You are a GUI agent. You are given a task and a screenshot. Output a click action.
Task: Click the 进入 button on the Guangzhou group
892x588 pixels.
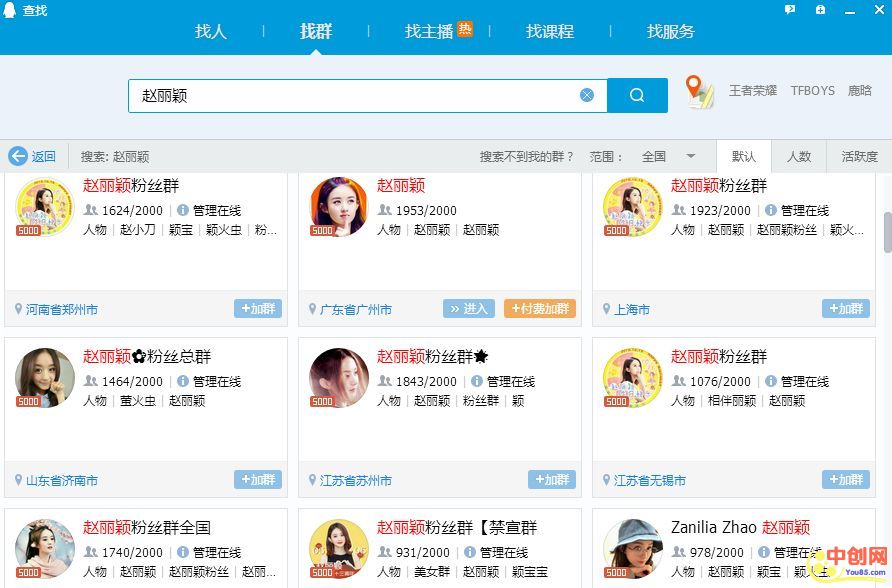469,309
